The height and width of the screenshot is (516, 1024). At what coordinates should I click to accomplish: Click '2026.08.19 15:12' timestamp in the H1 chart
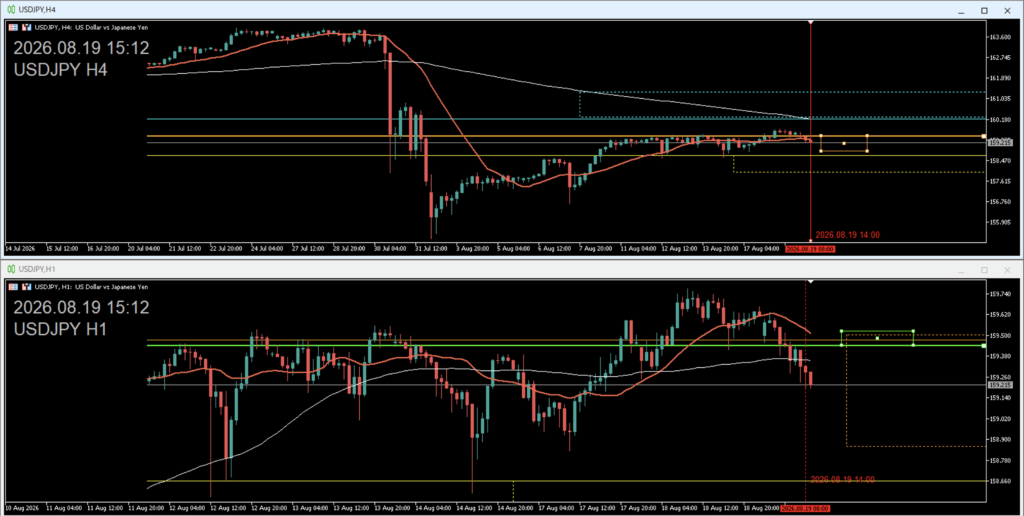tap(81, 307)
